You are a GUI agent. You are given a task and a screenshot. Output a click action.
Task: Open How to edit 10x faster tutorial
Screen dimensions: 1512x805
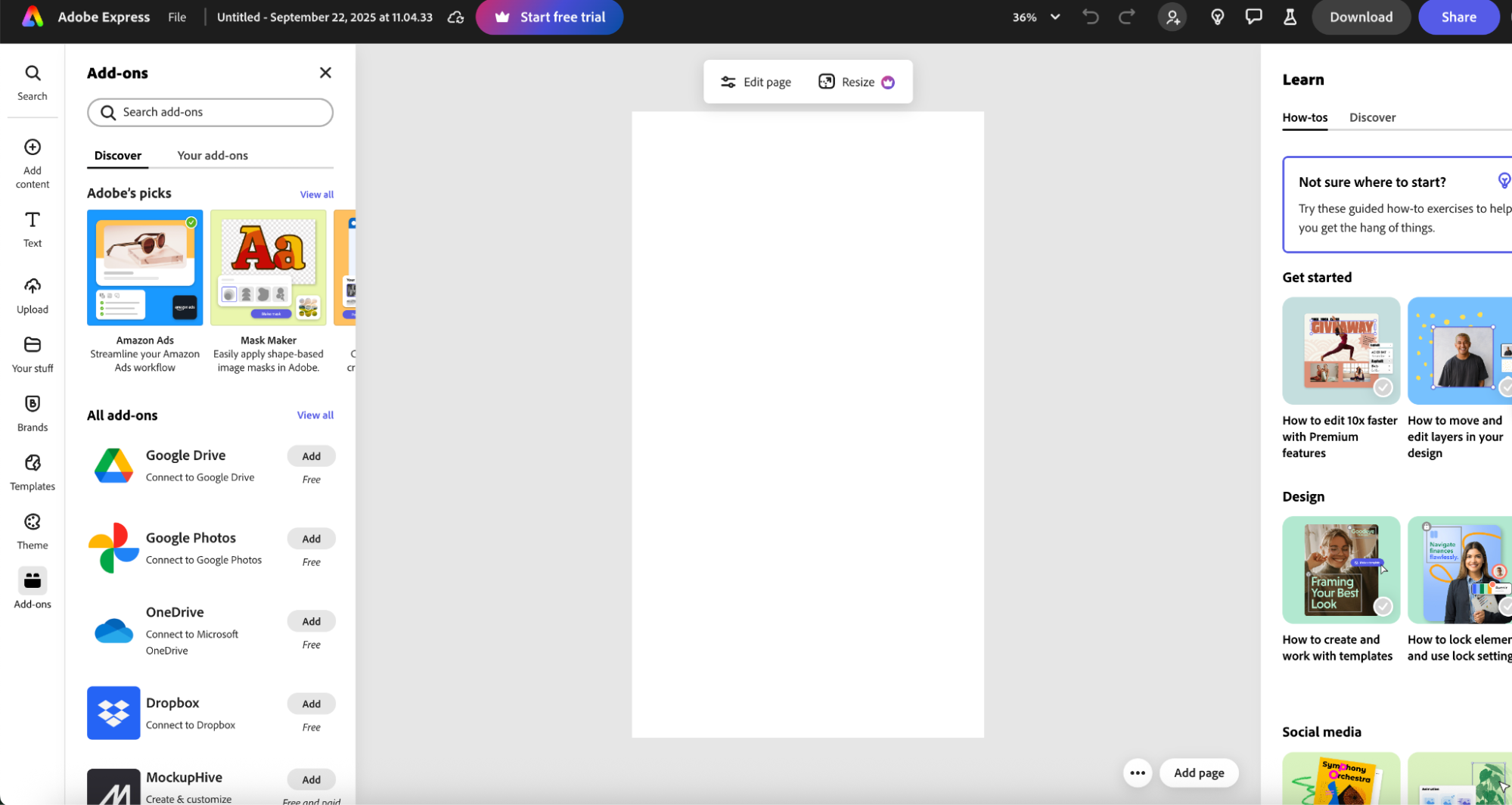pos(1341,350)
